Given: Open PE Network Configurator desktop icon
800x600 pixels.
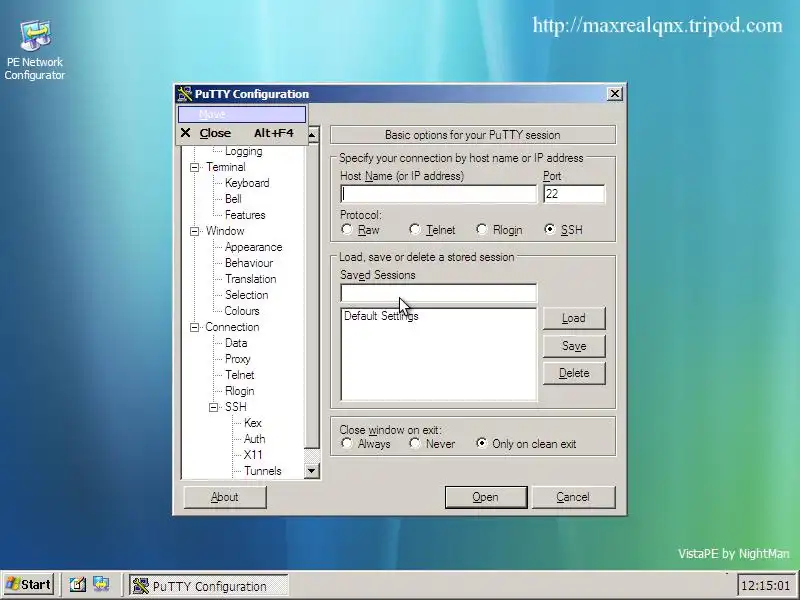Looking at the screenshot, I should (x=35, y=50).
